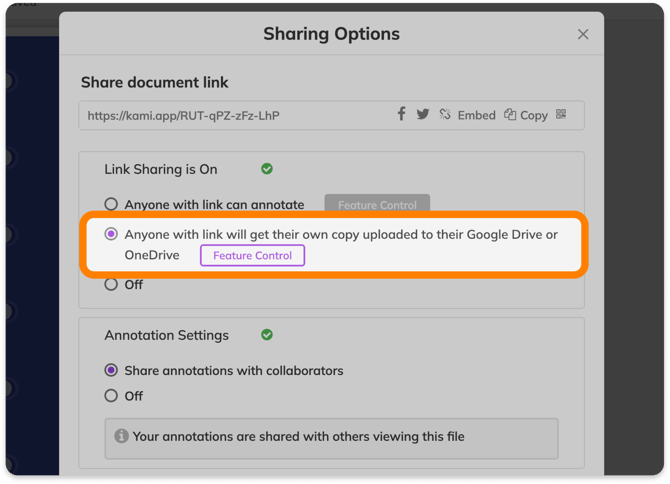
Task: Click 'Your annotations are shared' notice text
Action: pyautogui.click(x=298, y=437)
